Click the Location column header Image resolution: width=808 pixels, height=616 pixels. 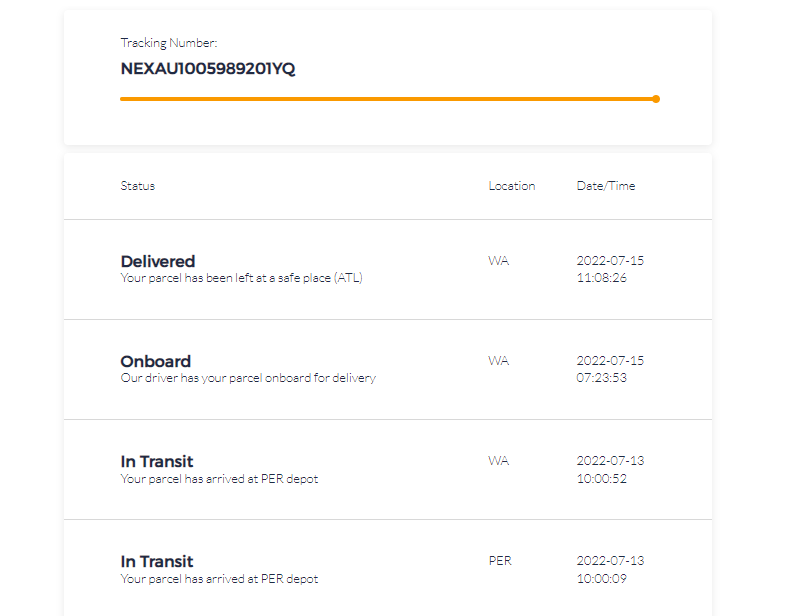pos(511,186)
